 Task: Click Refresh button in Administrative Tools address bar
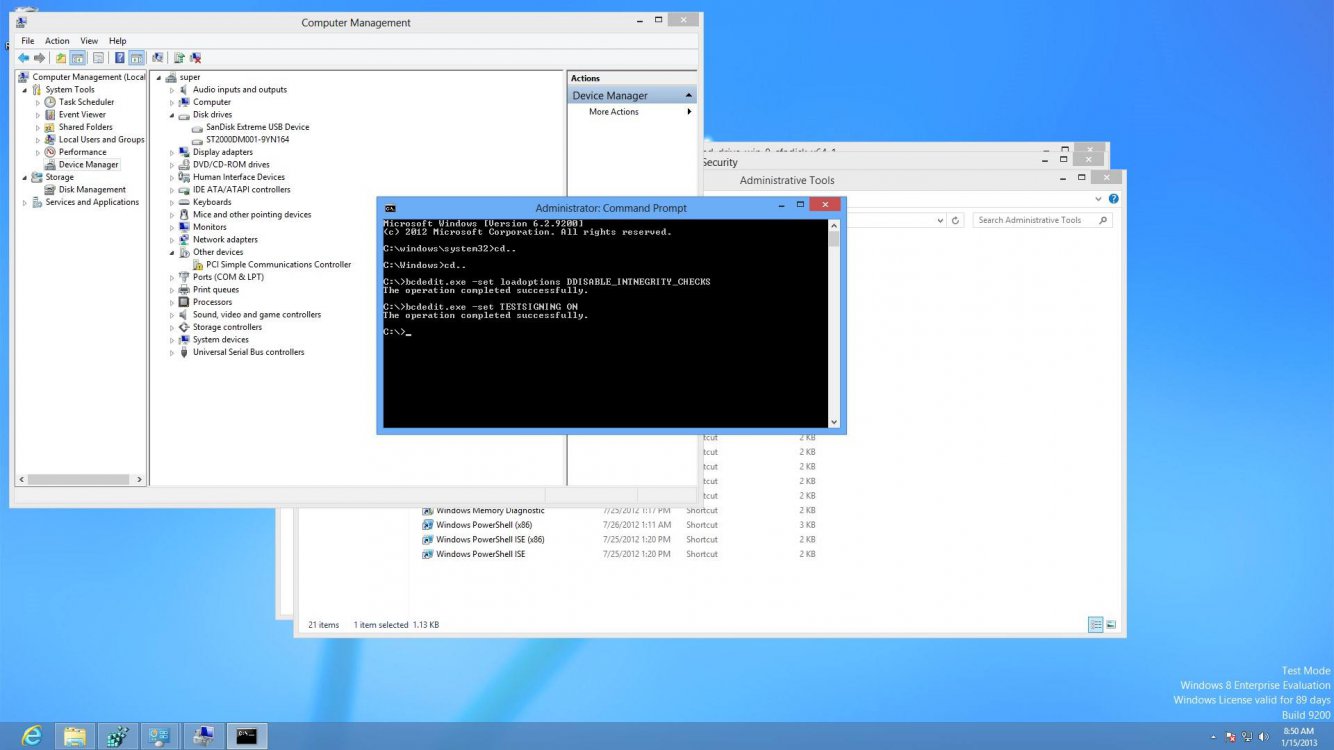(x=956, y=220)
